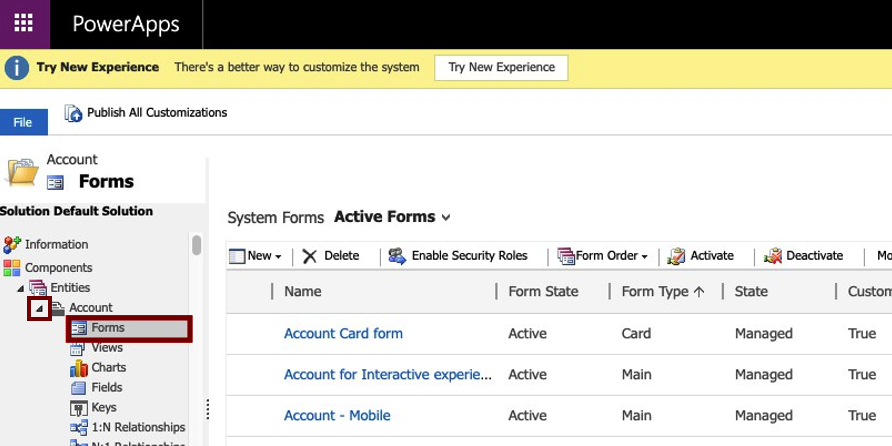Sort by the Form State column header
This screenshot has height=446, width=892.
pyautogui.click(x=543, y=291)
